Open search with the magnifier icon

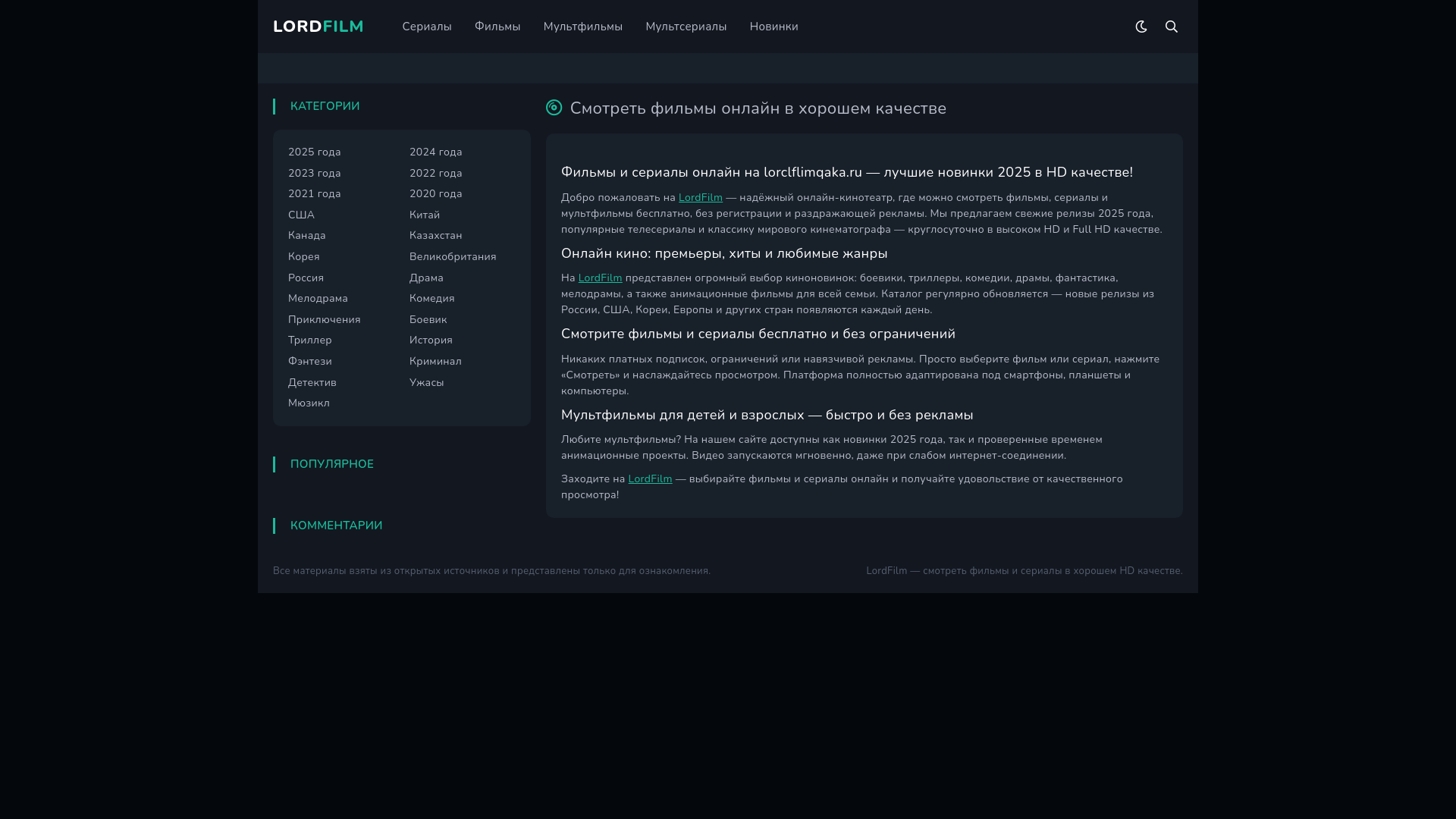pyautogui.click(x=1171, y=27)
